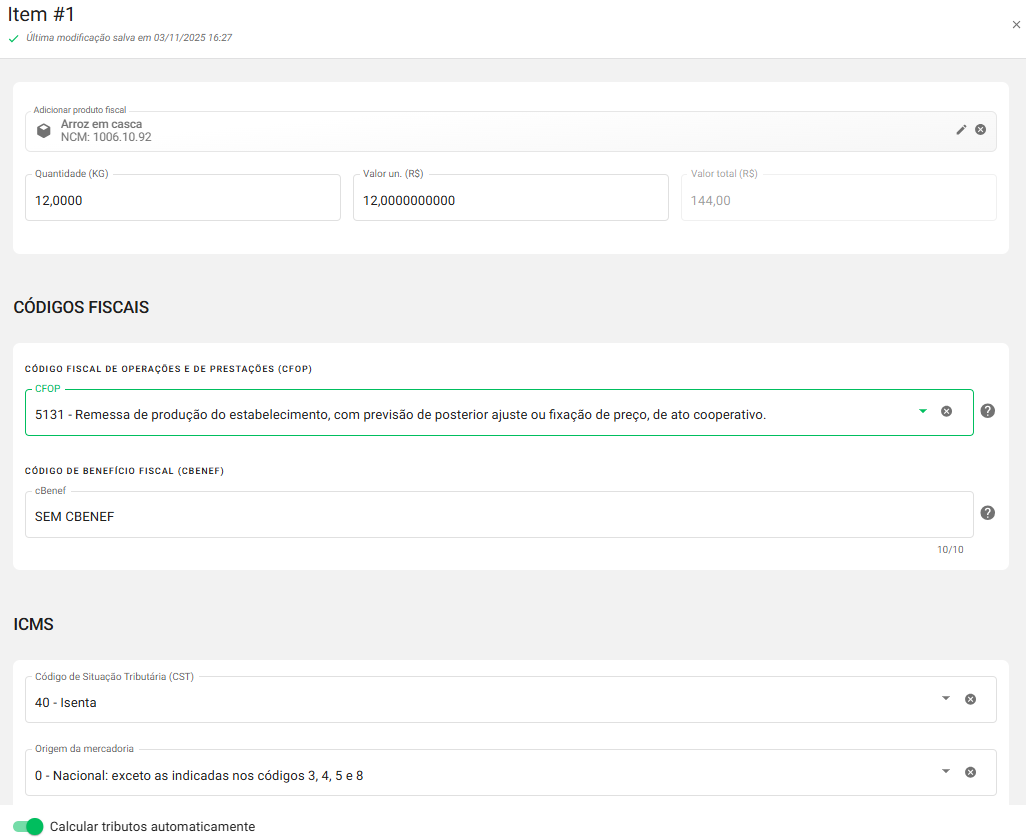
Task: Open the help icon next to CFOP
Action: (987, 411)
